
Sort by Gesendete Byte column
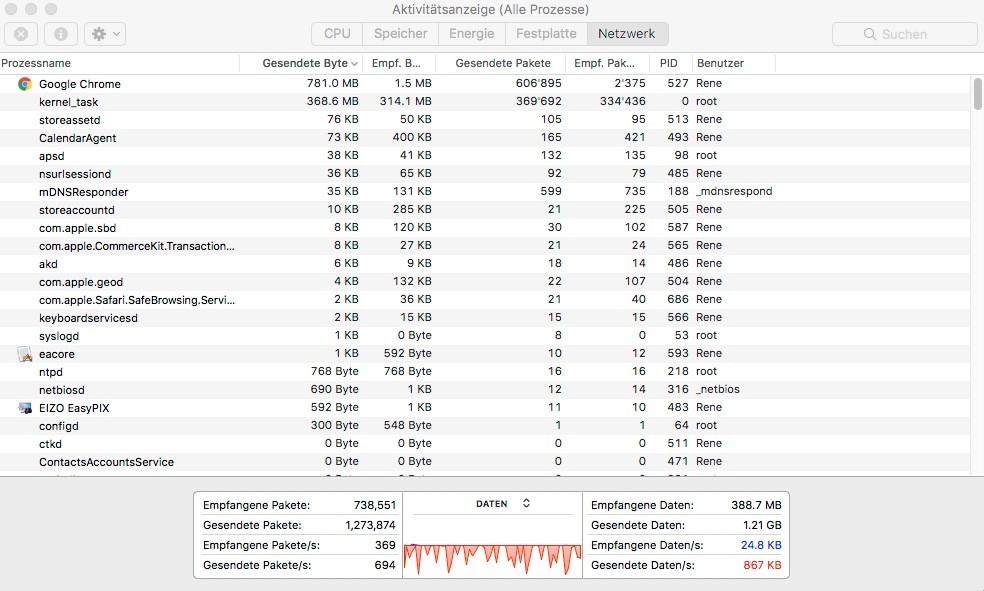[305, 63]
